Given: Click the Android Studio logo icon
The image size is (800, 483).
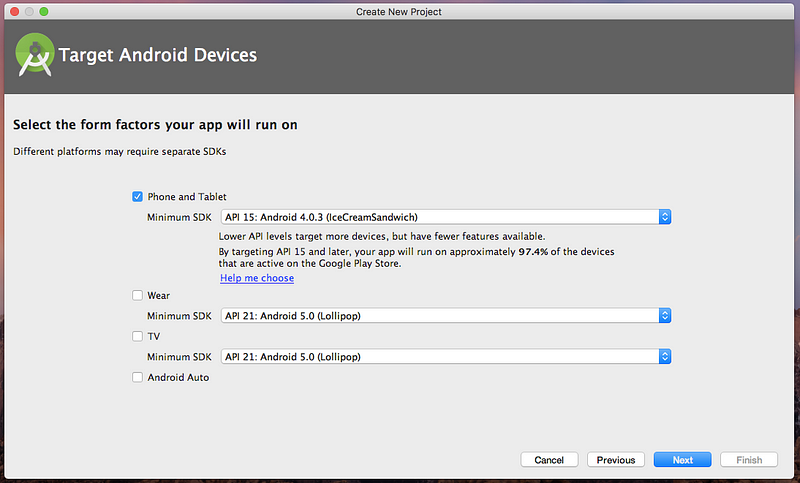Looking at the screenshot, I should (35, 55).
